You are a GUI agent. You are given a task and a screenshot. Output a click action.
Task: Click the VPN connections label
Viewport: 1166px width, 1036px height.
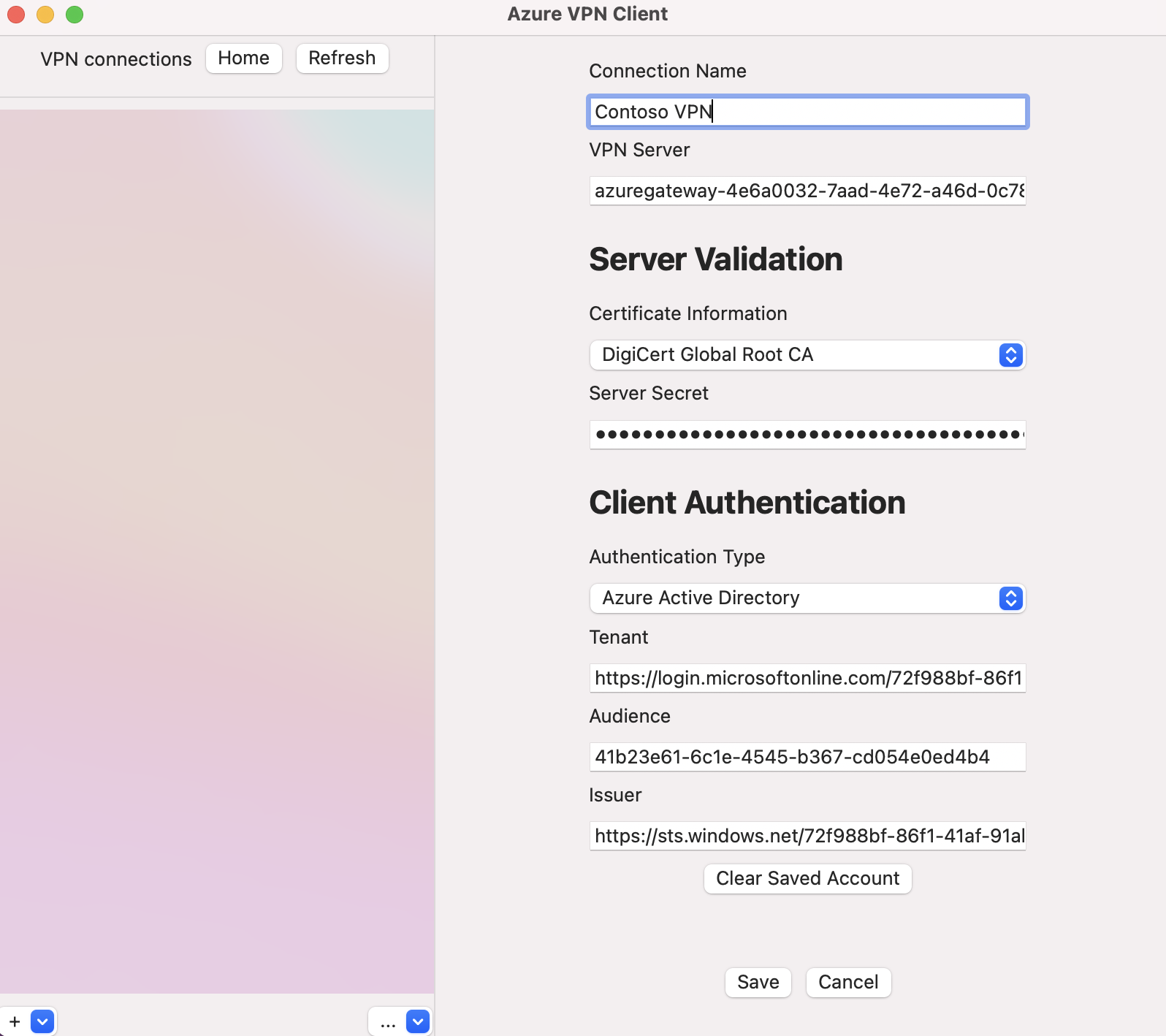point(116,59)
